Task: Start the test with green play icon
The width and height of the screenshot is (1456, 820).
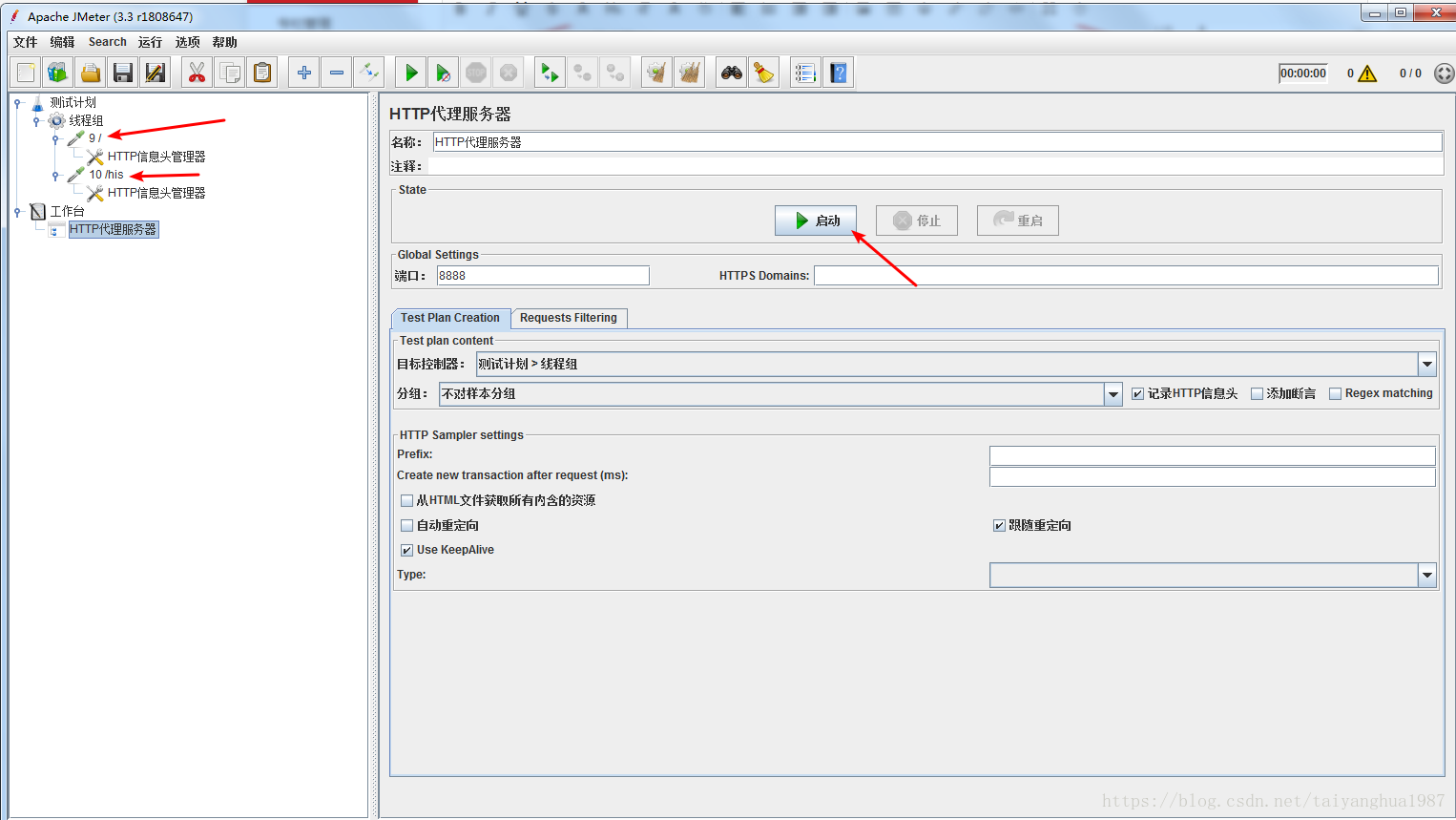Action: tap(411, 73)
